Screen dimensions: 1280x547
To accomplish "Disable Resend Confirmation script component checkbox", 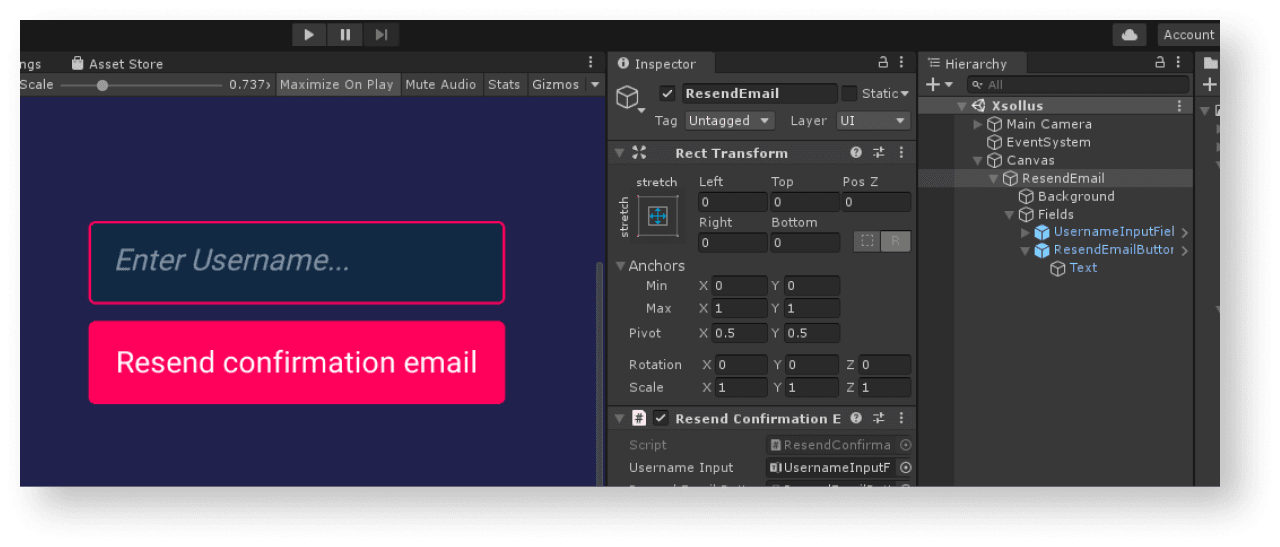I will pyautogui.click(x=660, y=419).
